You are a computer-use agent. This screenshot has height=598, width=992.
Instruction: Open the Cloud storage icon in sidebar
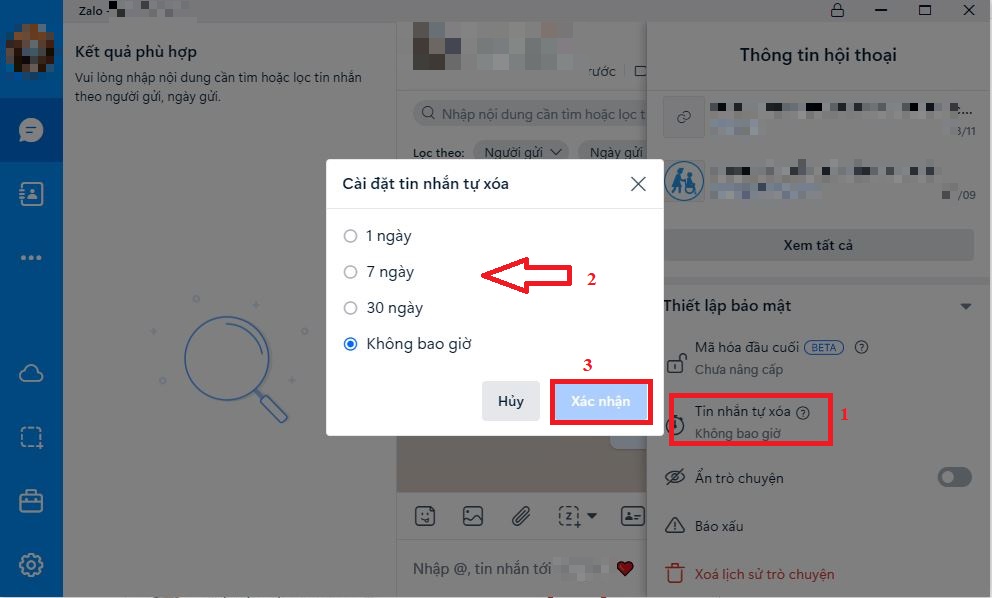(x=31, y=374)
